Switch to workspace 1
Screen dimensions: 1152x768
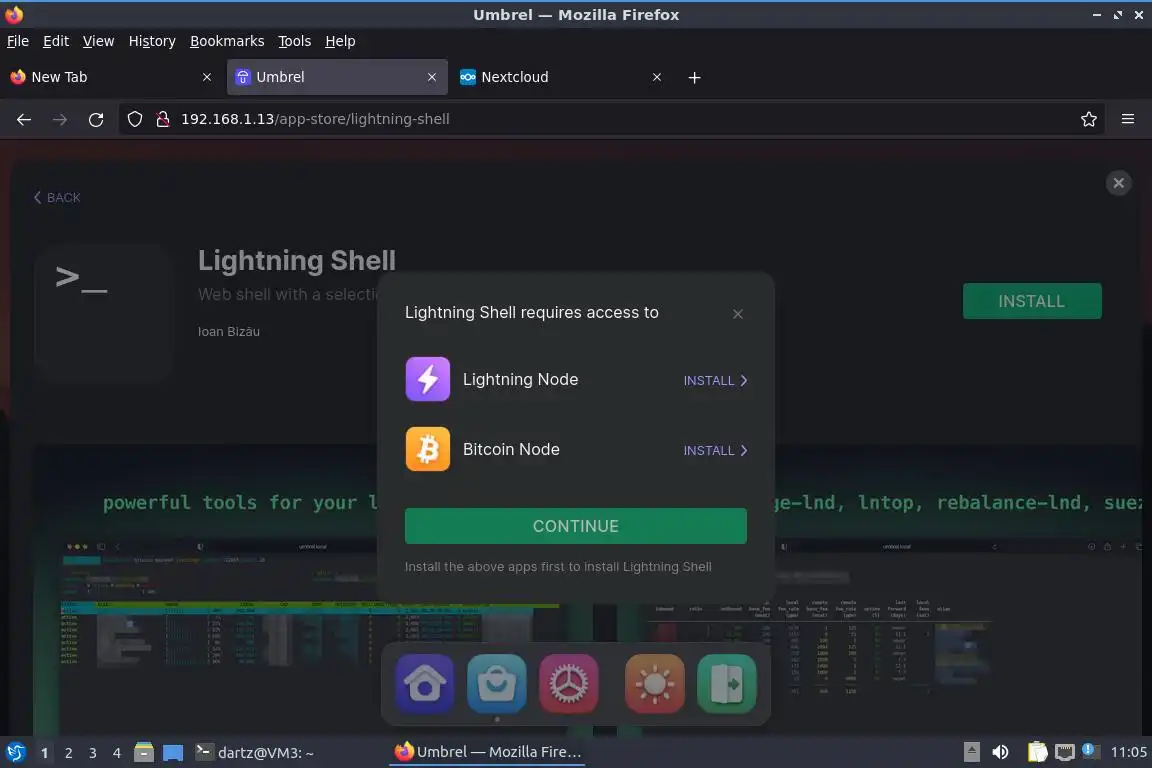[45, 753]
